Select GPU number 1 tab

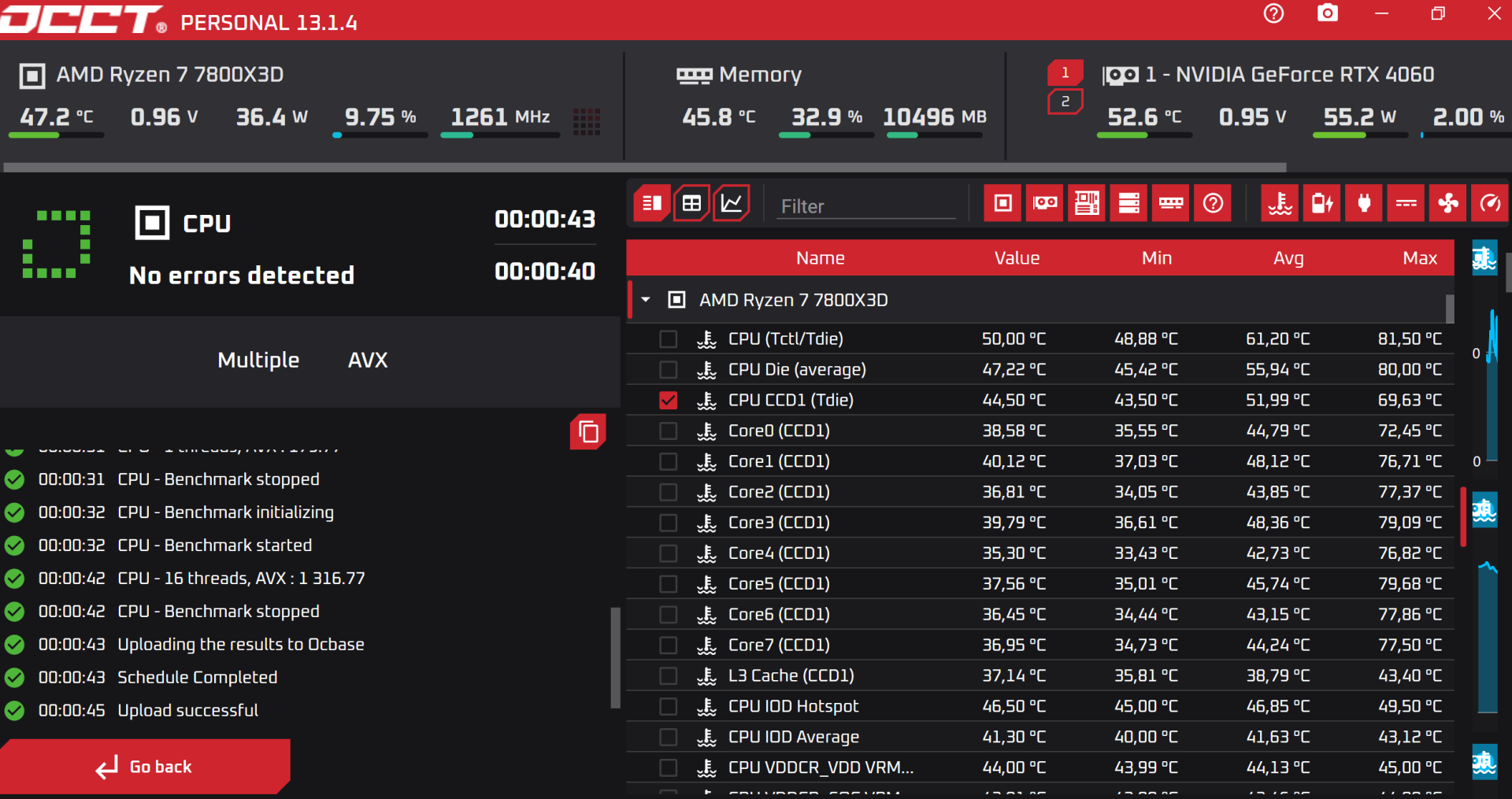1065,72
